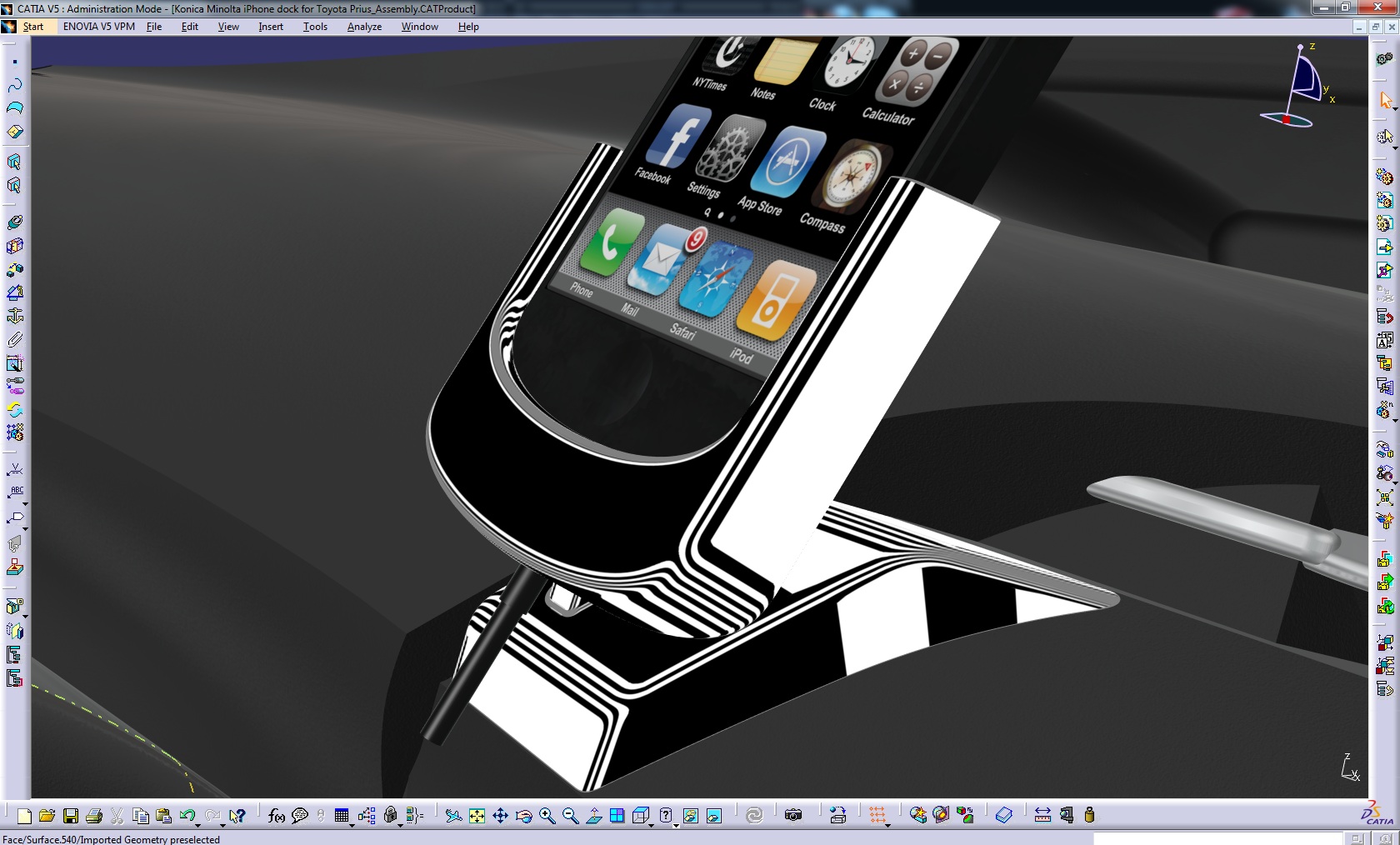The height and width of the screenshot is (845, 1400).
Task: Open the Edit menu
Action: (x=190, y=27)
